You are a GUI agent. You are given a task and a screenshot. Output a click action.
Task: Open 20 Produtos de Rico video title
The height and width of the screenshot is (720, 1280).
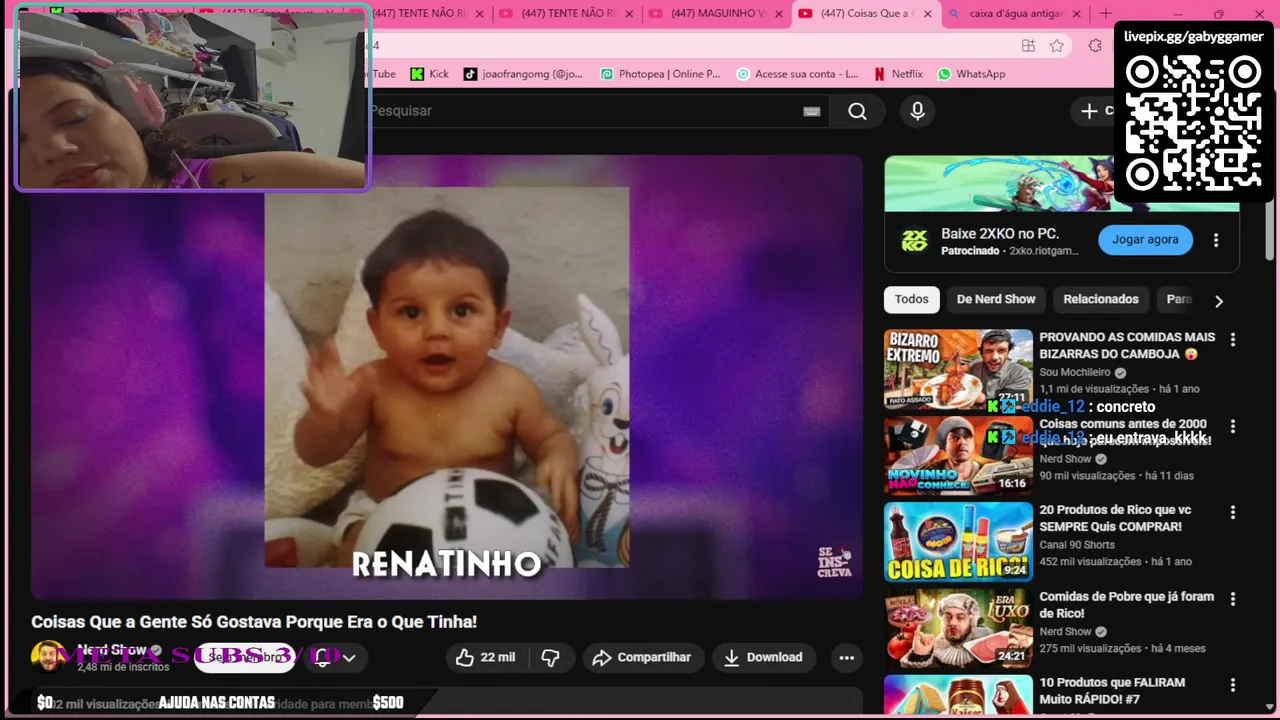tap(1115, 518)
